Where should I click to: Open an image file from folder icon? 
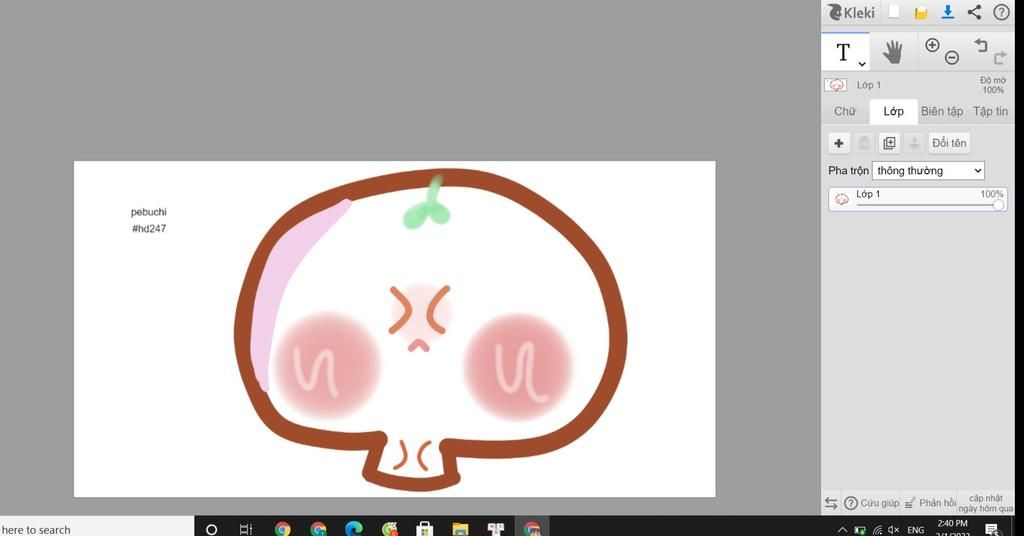pyautogui.click(x=921, y=12)
